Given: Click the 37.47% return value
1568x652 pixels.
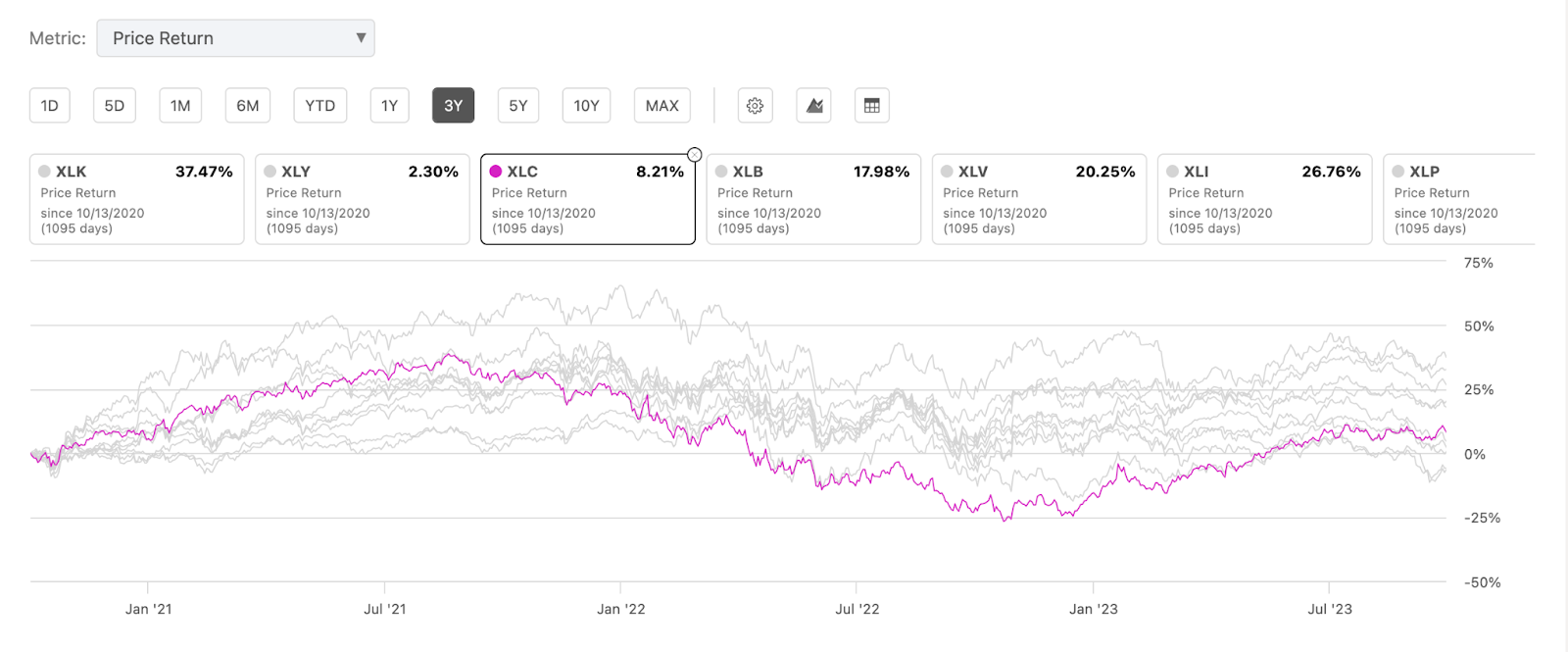Looking at the screenshot, I should pos(204,172).
